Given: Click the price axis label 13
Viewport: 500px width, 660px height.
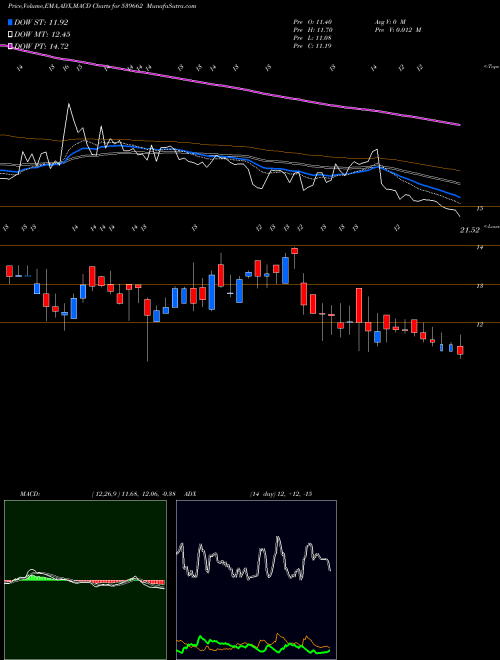Looking at the screenshot, I should [x=480, y=286].
